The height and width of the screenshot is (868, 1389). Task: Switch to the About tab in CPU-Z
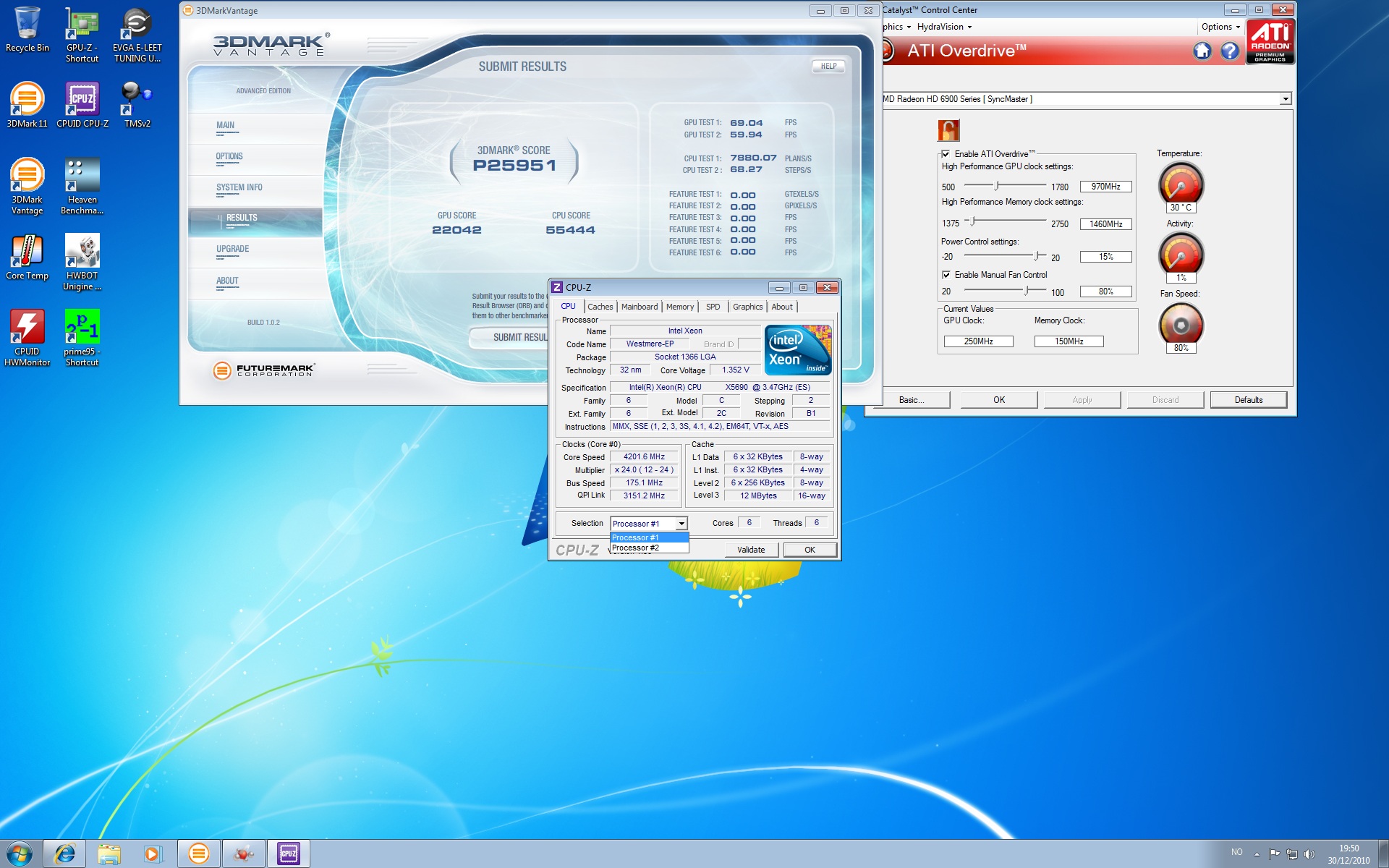(x=782, y=307)
